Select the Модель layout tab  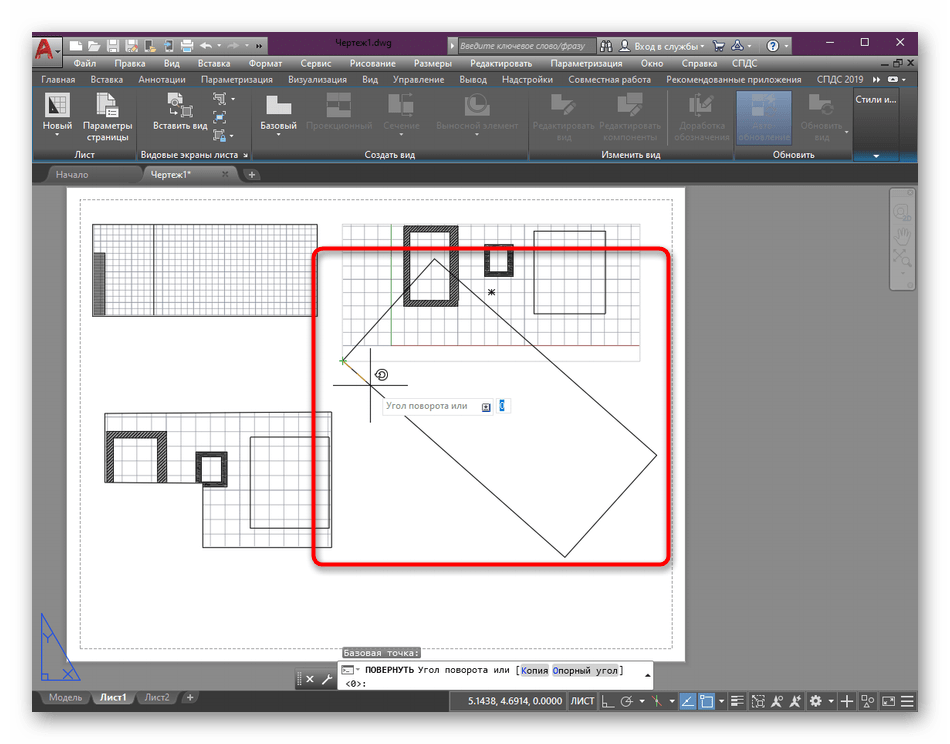pyautogui.click(x=65, y=697)
